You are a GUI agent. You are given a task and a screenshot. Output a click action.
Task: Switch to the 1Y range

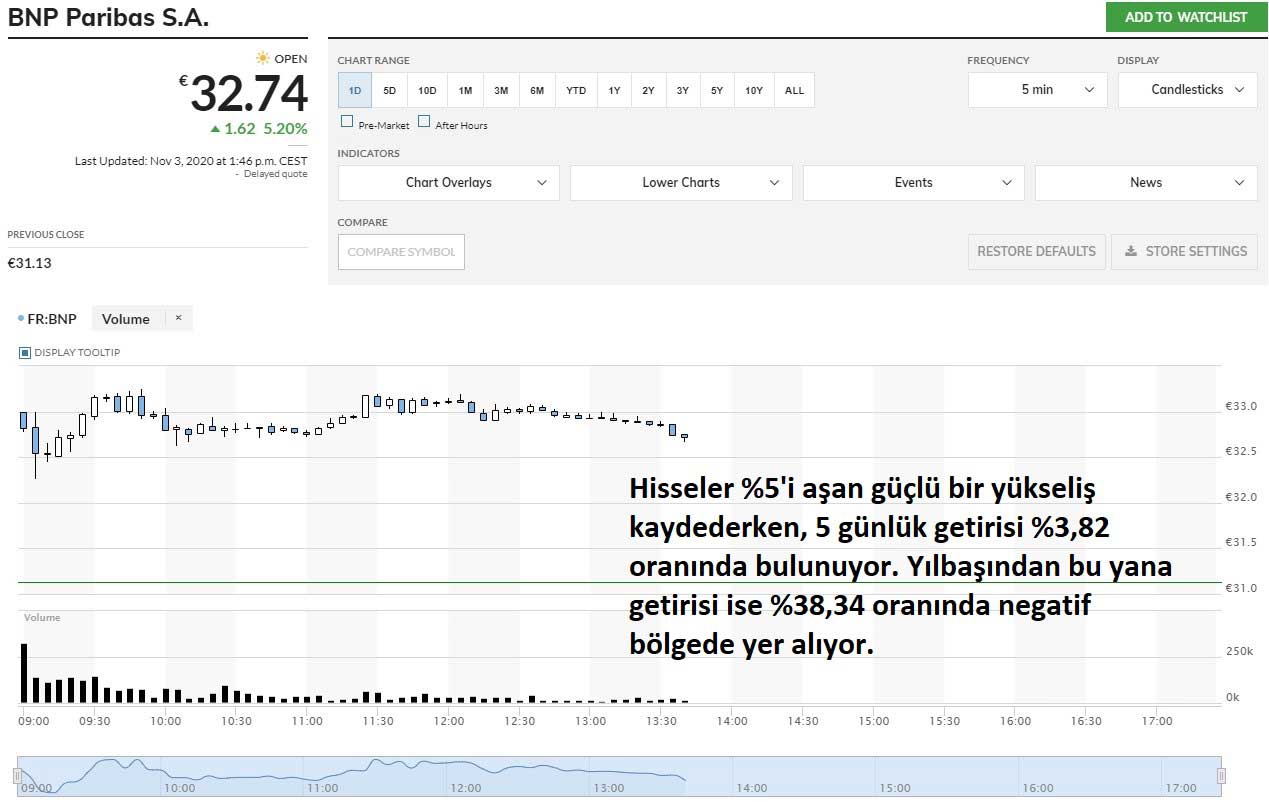614,90
